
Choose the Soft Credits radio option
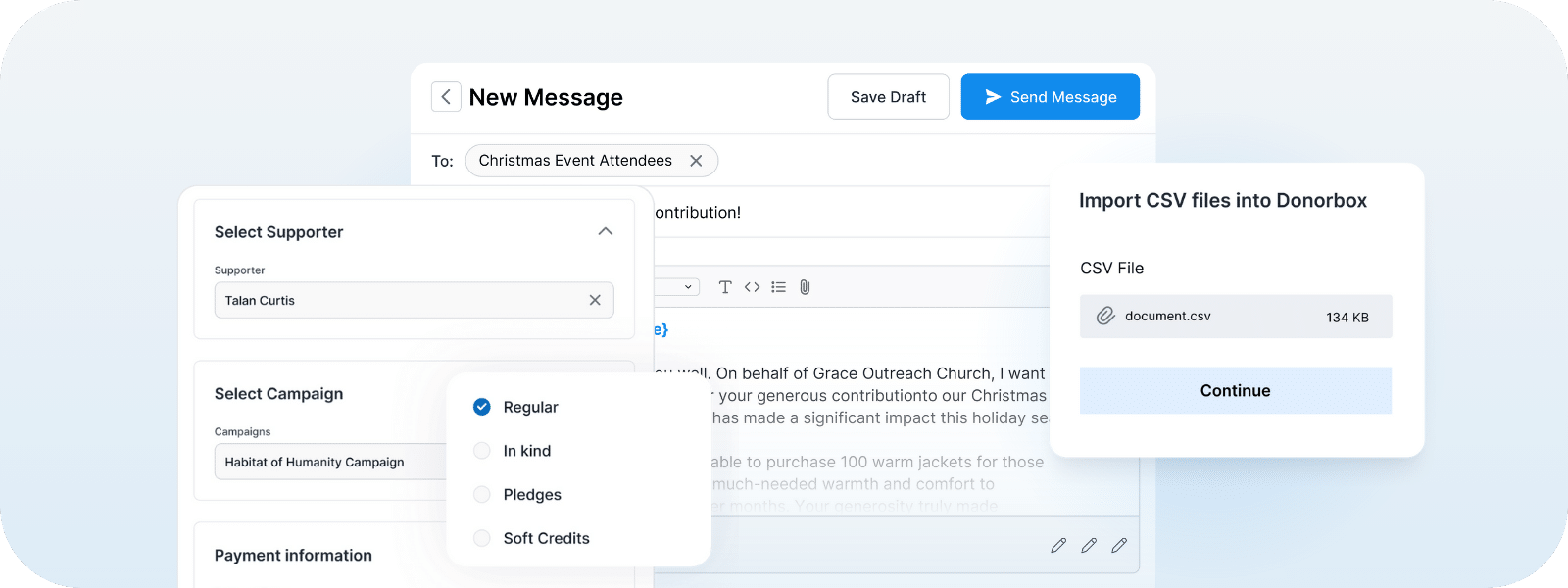[482, 538]
